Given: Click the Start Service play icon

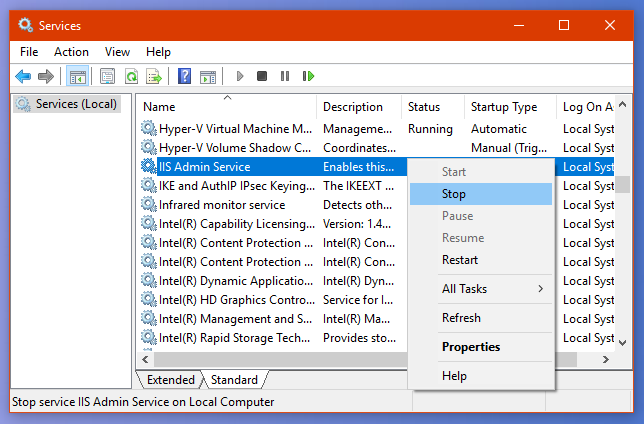Looking at the screenshot, I should pyautogui.click(x=240, y=76).
